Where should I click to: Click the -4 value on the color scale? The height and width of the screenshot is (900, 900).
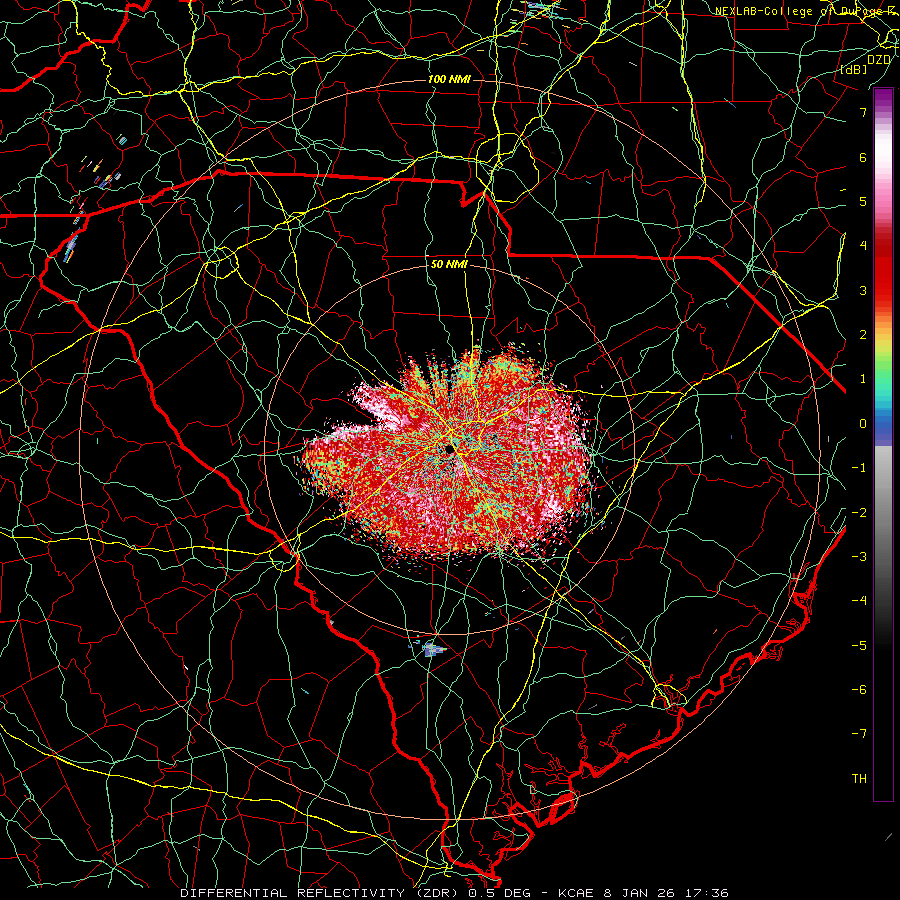pos(859,600)
